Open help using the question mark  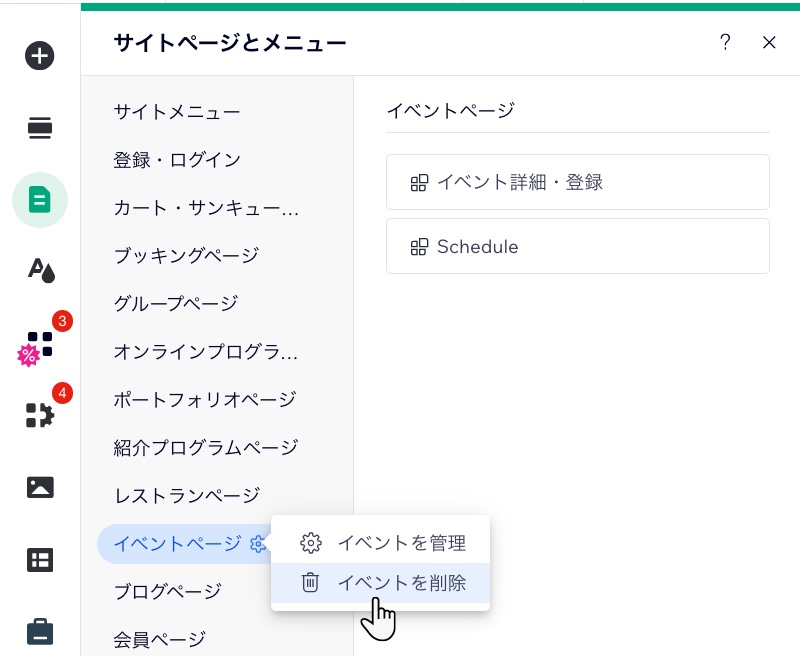coord(725,42)
